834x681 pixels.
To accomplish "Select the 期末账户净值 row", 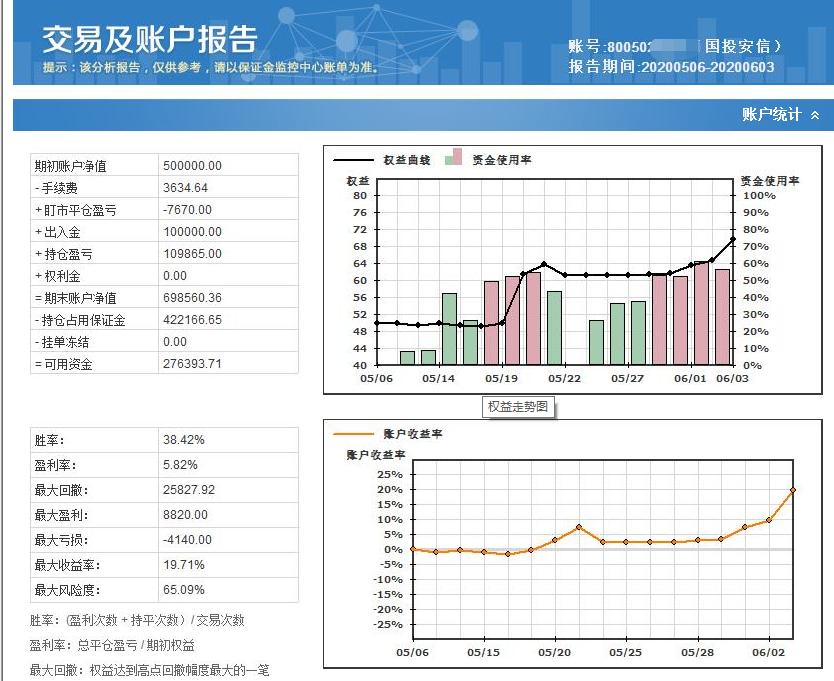I will 160,296.
